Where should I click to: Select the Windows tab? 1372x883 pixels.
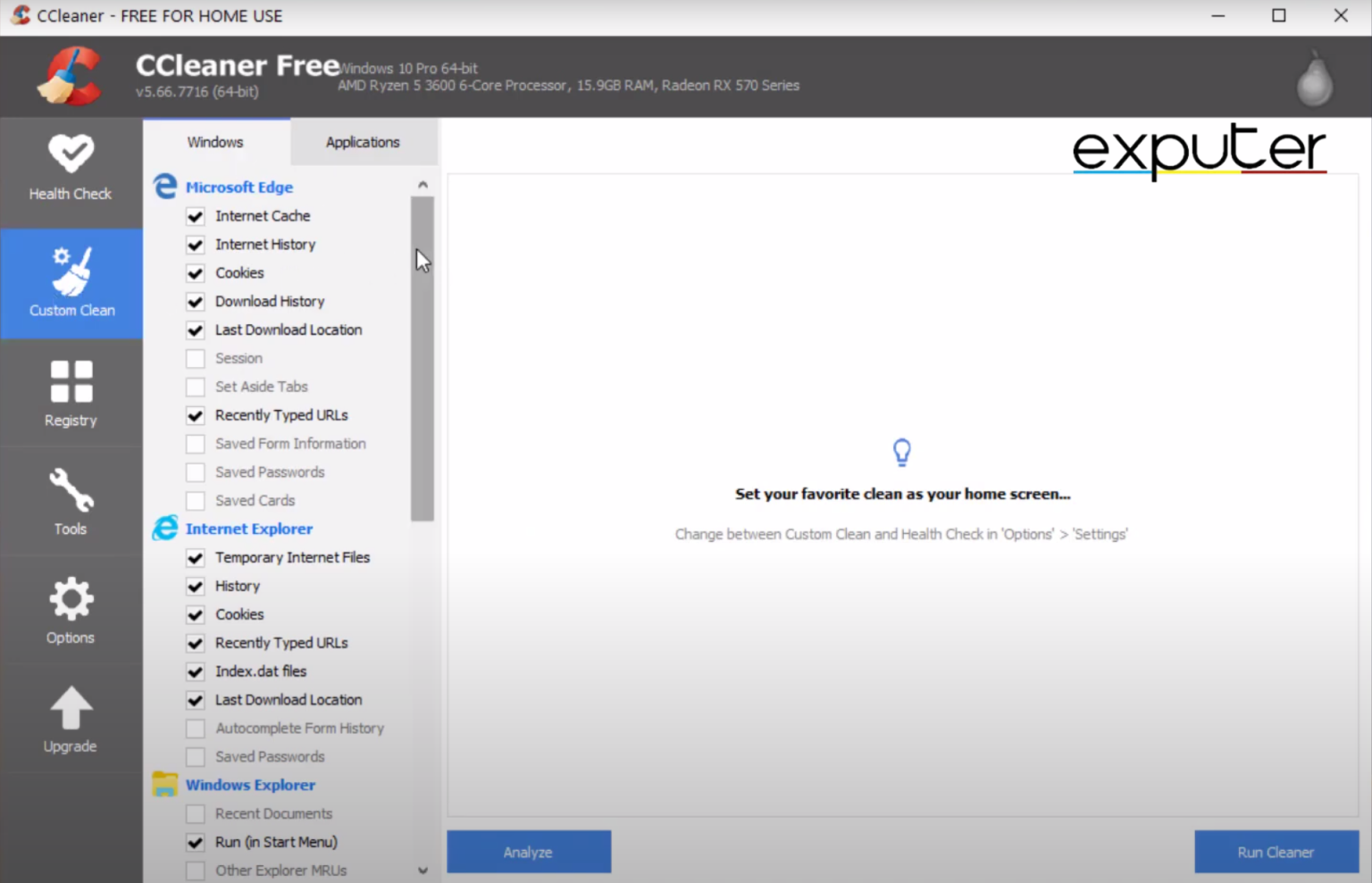click(x=214, y=141)
